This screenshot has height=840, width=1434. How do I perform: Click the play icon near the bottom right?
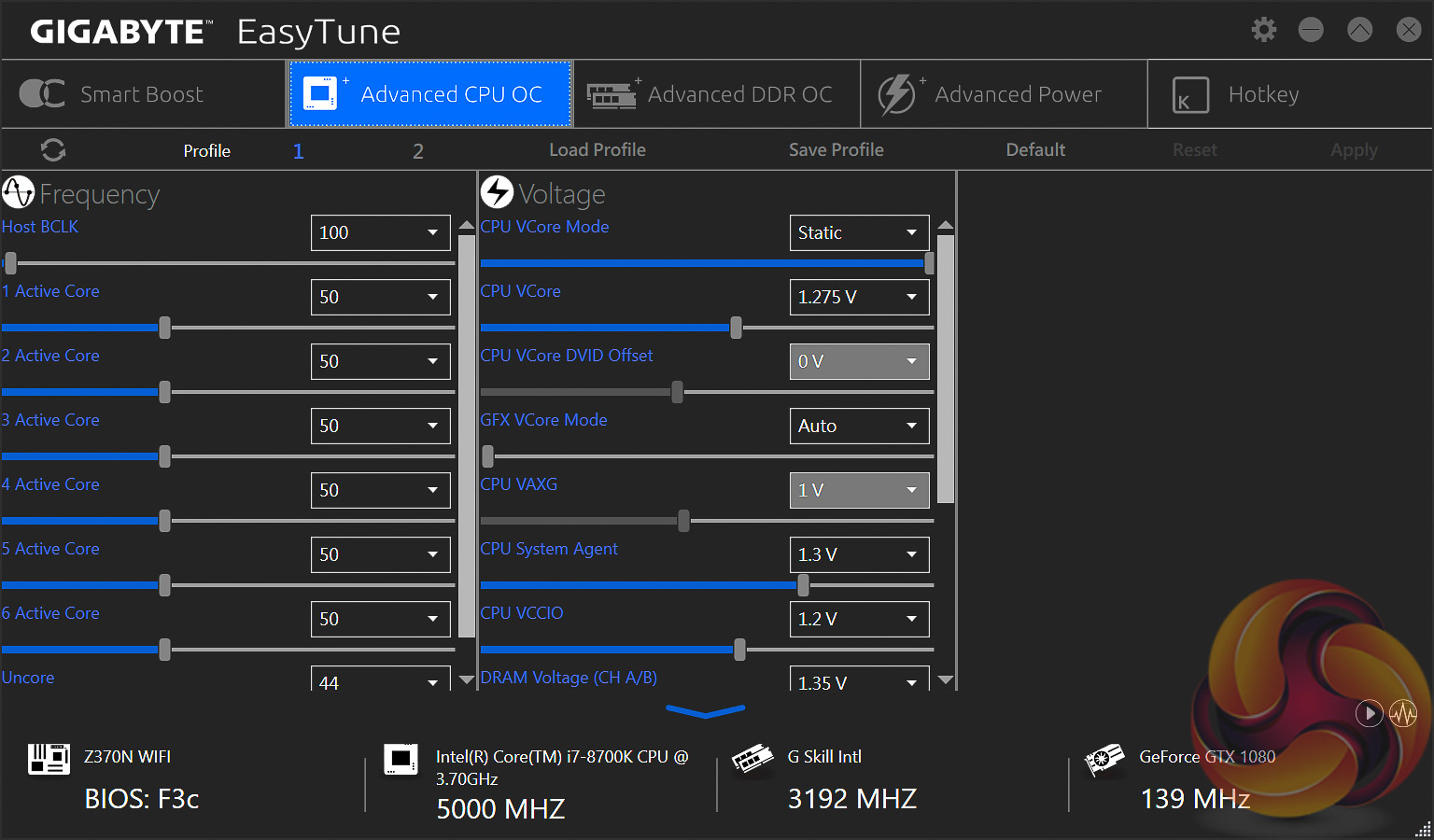pyautogui.click(x=1369, y=714)
